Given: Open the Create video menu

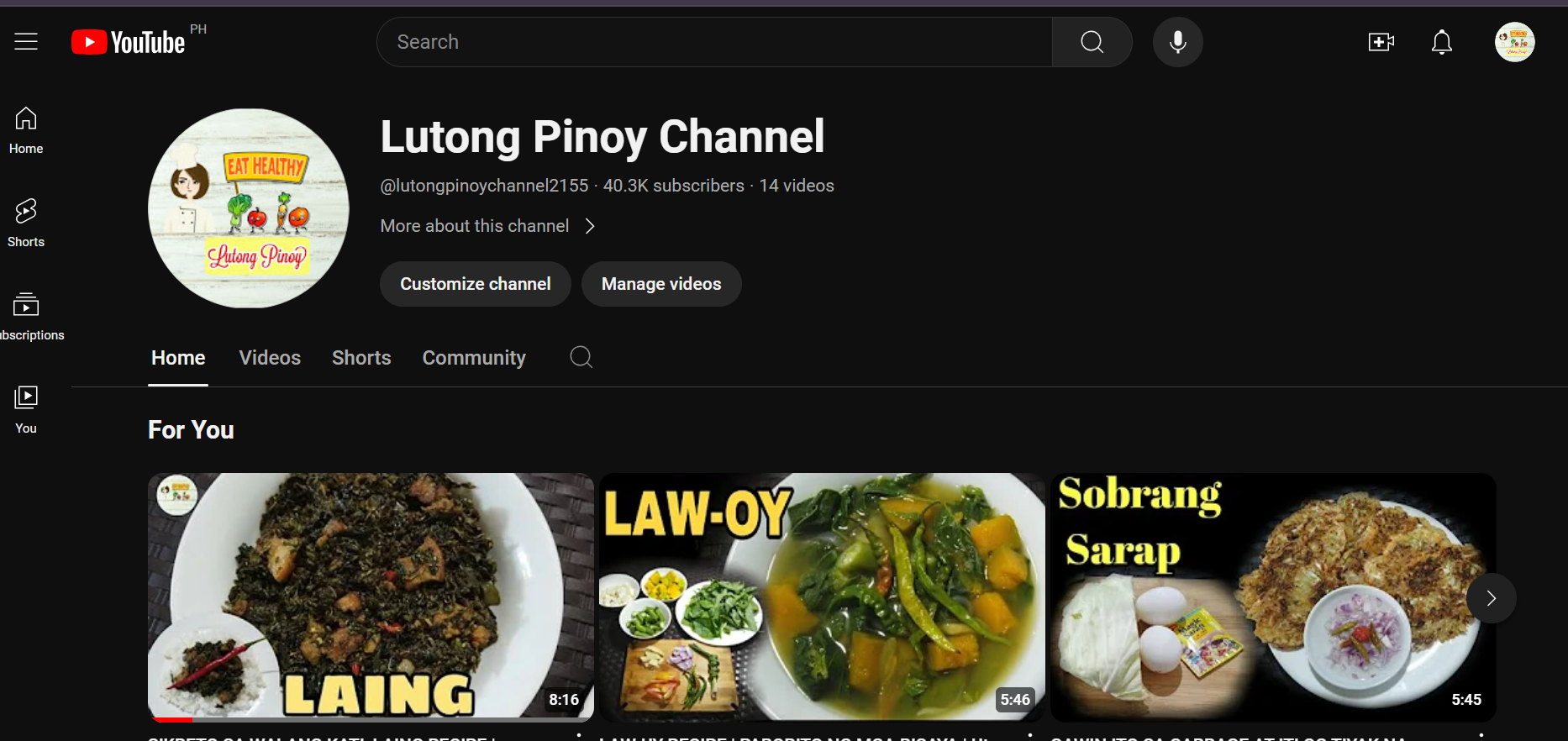Looking at the screenshot, I should tap(1381, 42).
